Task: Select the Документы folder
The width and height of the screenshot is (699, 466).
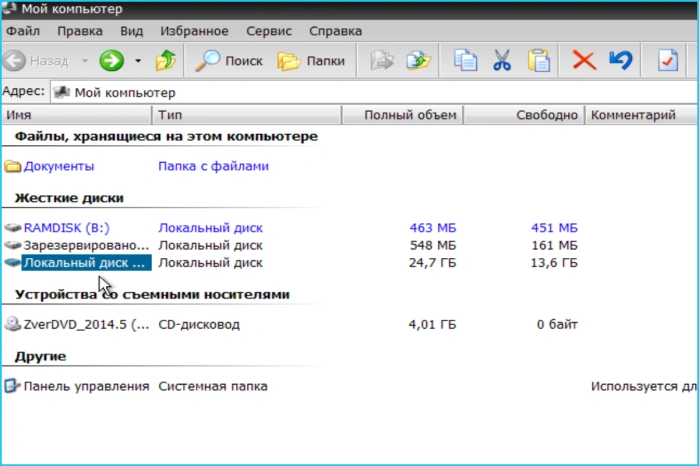Action: (59, 166)
